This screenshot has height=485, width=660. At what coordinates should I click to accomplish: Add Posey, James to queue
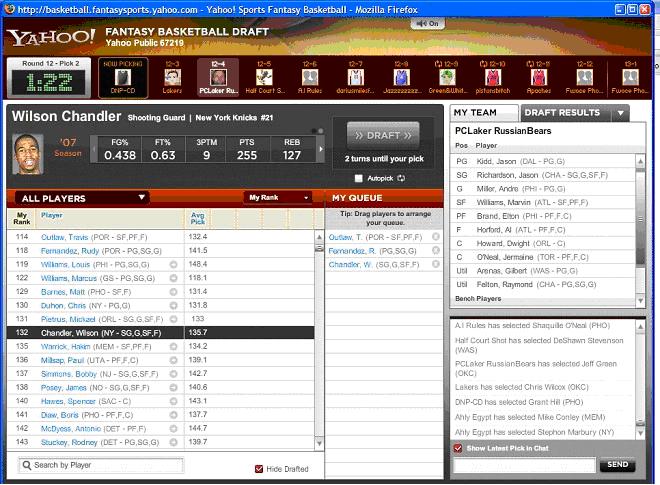(173, 388)
